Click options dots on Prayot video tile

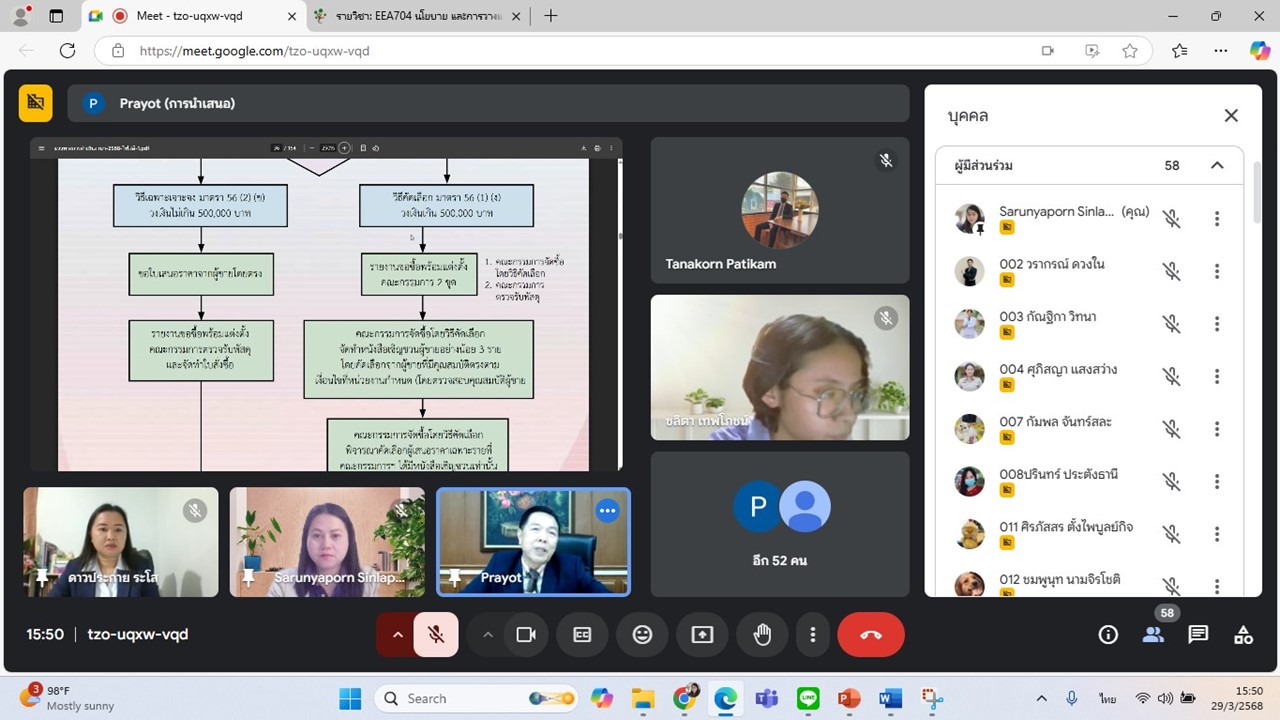pyautogui.click(x=607, y=510)
